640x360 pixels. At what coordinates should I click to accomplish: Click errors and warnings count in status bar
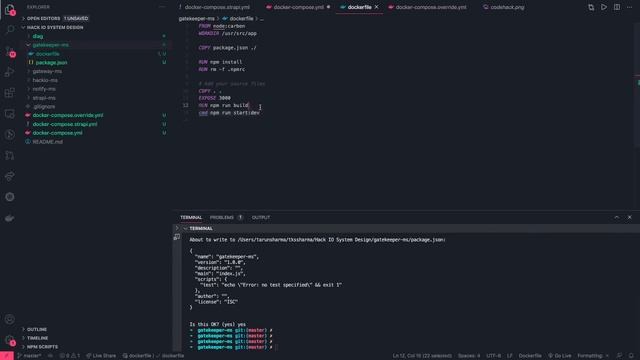70,356
